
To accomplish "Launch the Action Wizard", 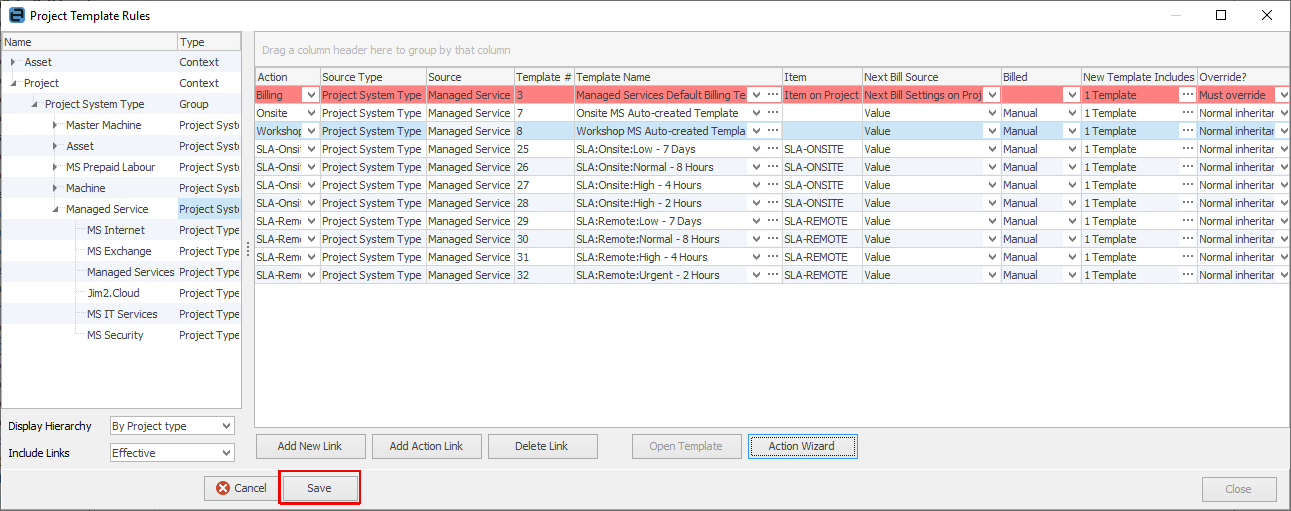I will (802, 446).
